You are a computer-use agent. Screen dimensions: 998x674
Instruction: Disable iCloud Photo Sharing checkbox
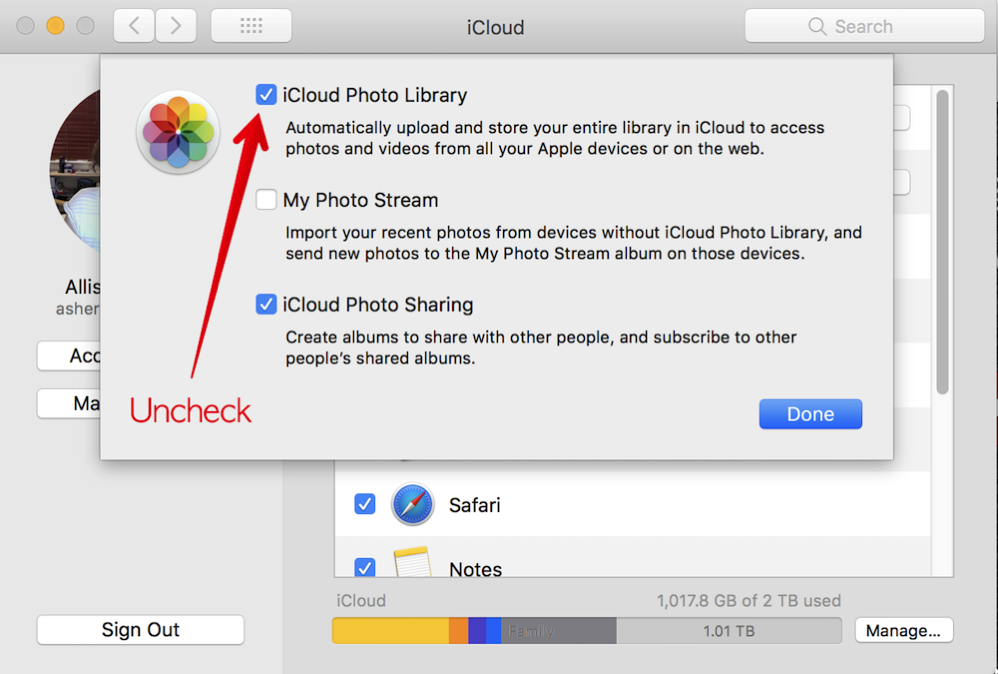click(x=266, y=305)
